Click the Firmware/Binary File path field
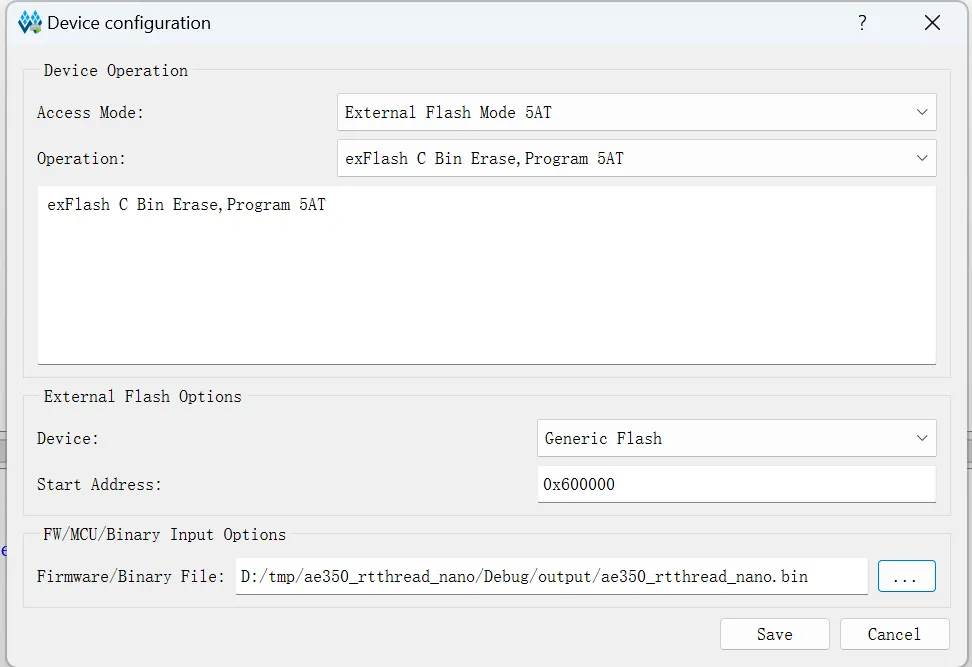 coord(551,576)
